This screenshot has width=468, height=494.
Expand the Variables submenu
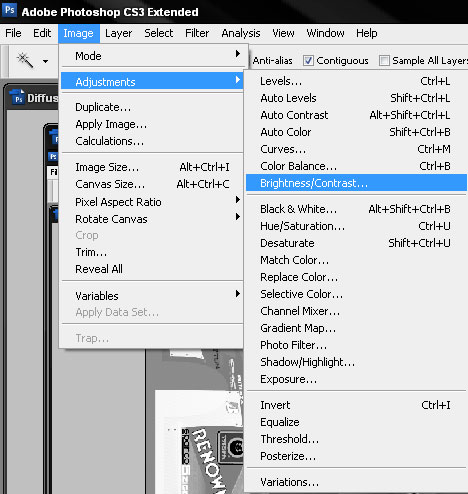coord(152,296)
